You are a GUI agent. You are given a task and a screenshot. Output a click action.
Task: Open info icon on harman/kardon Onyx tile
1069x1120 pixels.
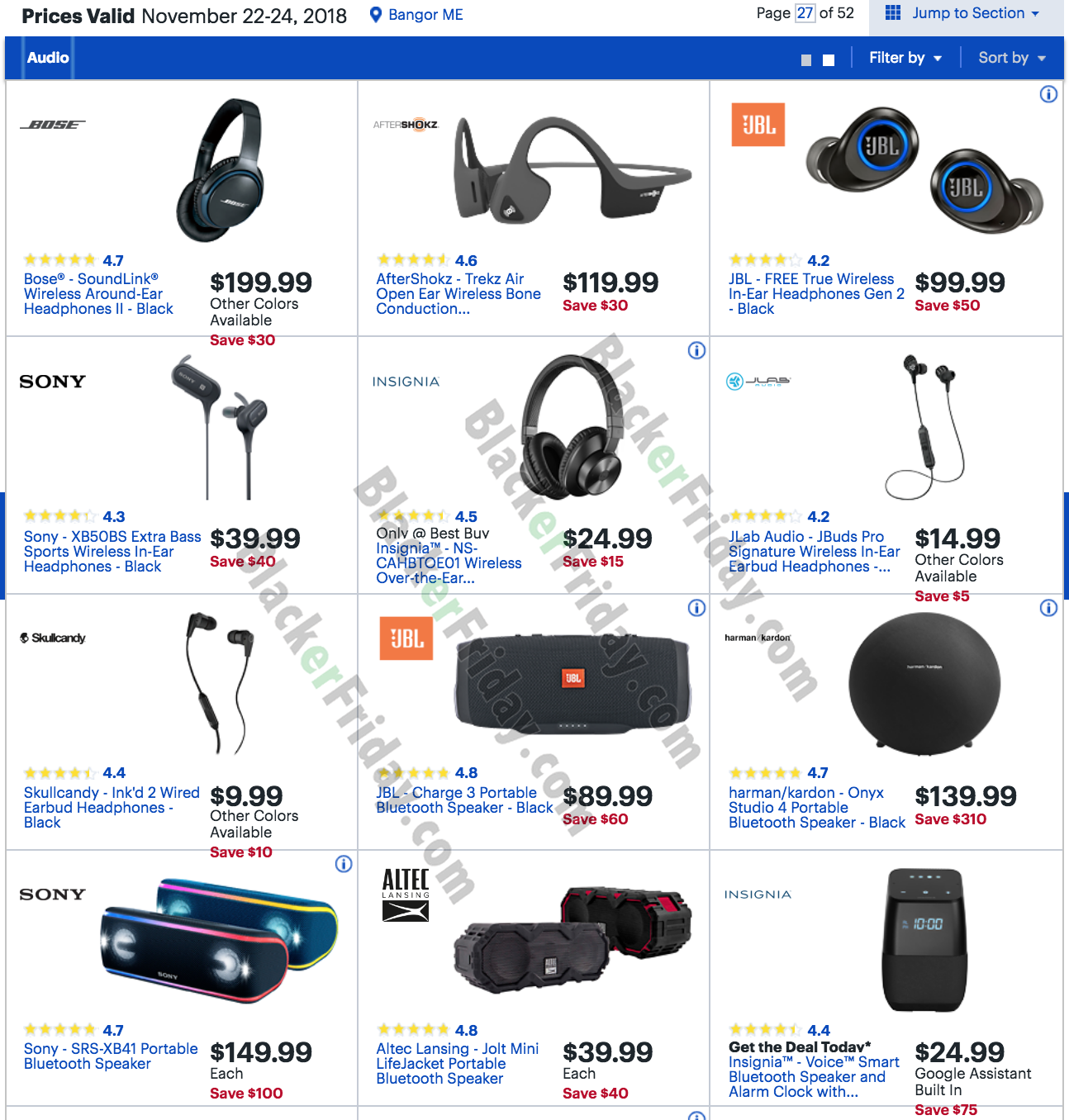tap(1048, 608)
